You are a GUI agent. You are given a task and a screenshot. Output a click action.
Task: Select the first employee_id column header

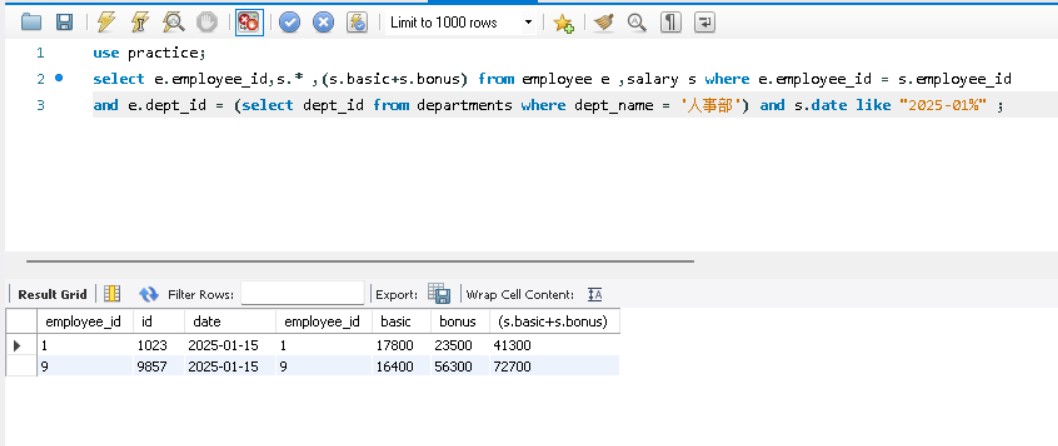coord(84,321)
